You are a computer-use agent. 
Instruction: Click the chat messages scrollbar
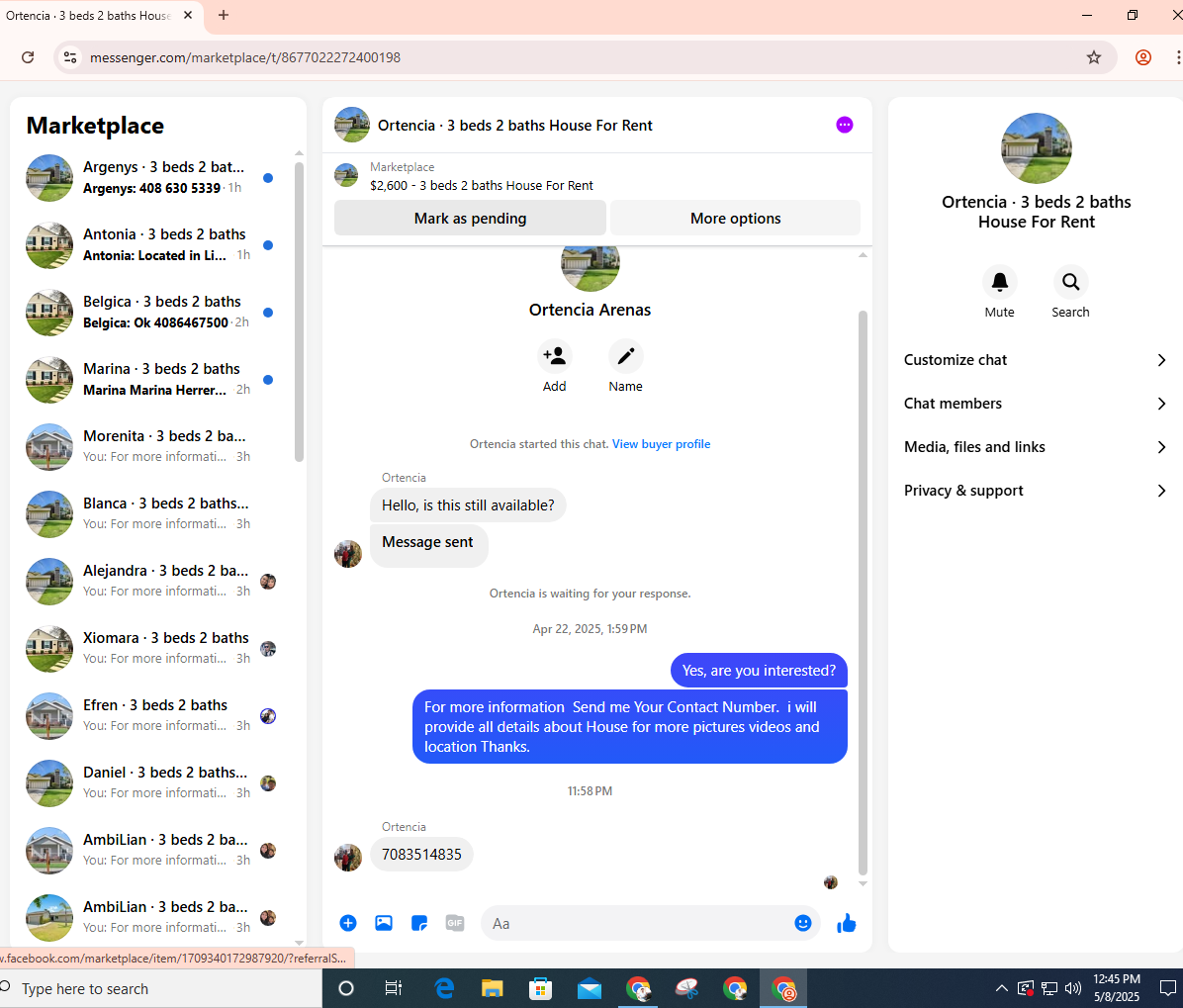(863, 593)
